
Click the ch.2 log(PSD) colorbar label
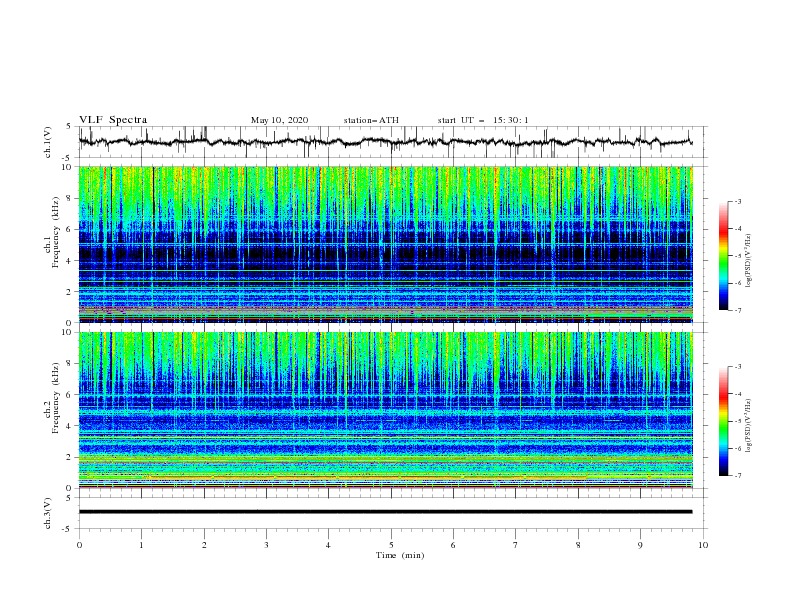pyautogui.click(x=748, y=426)
